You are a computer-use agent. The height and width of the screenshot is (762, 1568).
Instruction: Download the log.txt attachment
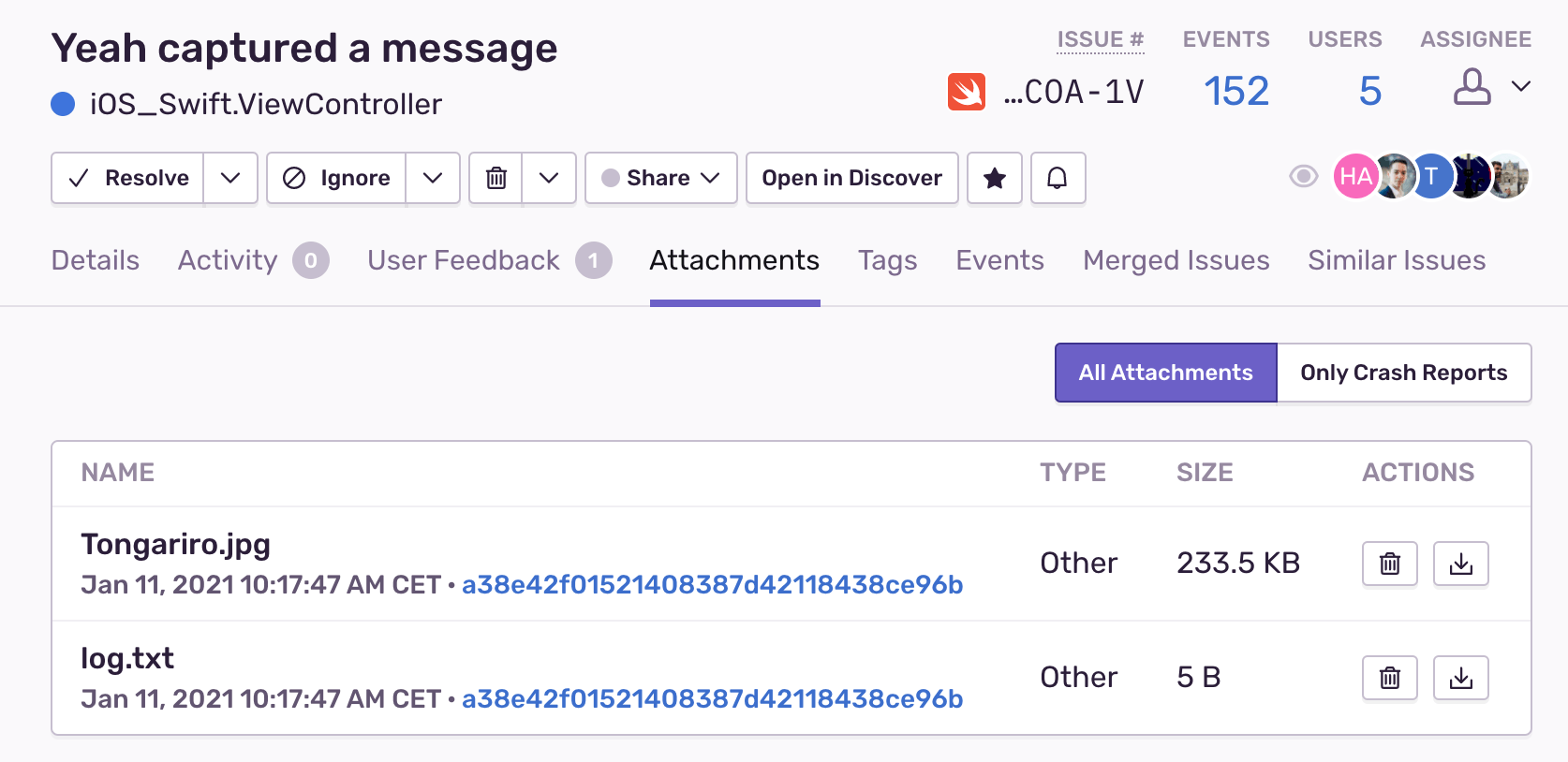coord(1461,678)
